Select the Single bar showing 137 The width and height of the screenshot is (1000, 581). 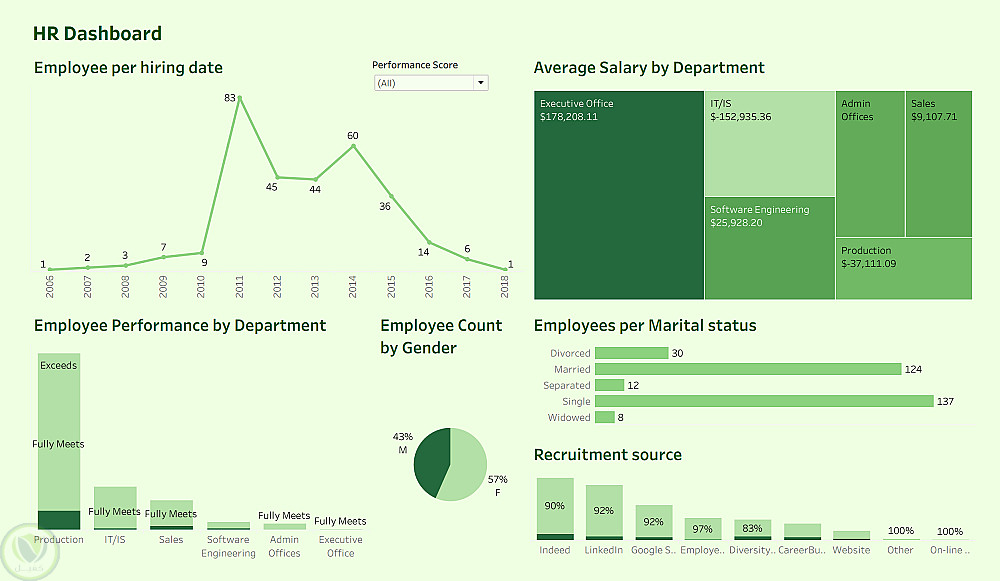pos(764,401)
